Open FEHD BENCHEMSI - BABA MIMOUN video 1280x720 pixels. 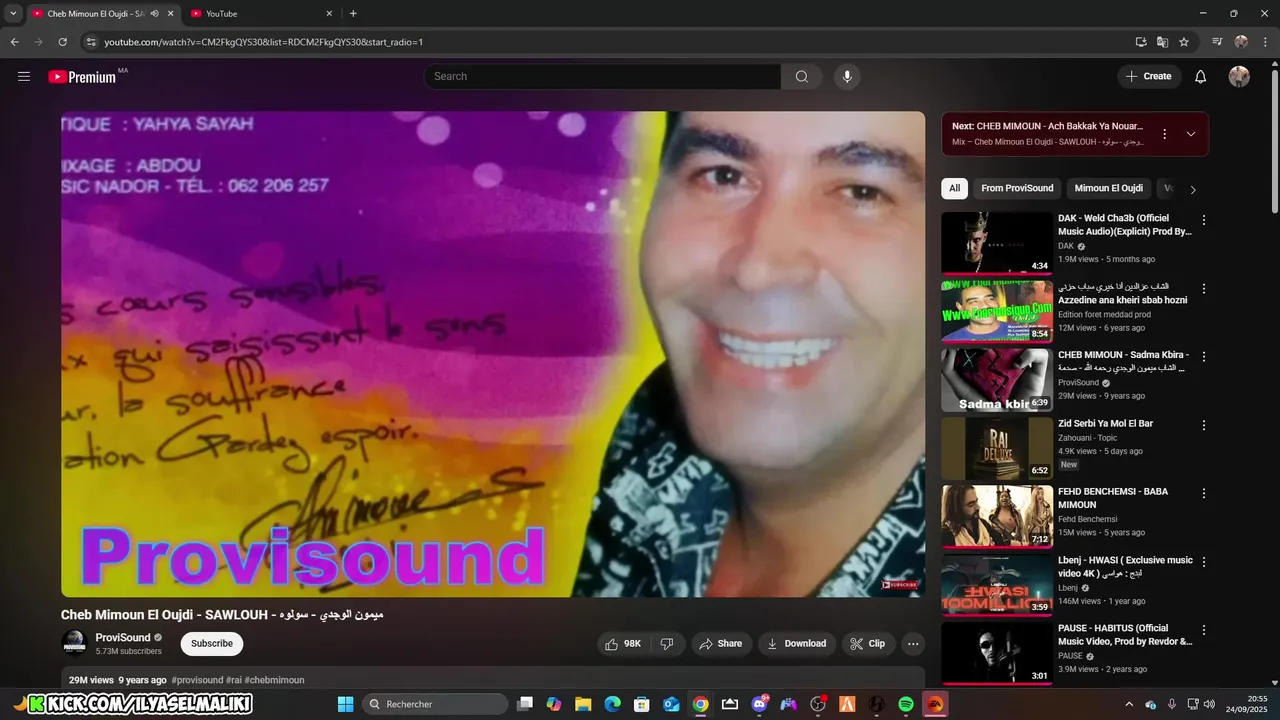(997, 516)
